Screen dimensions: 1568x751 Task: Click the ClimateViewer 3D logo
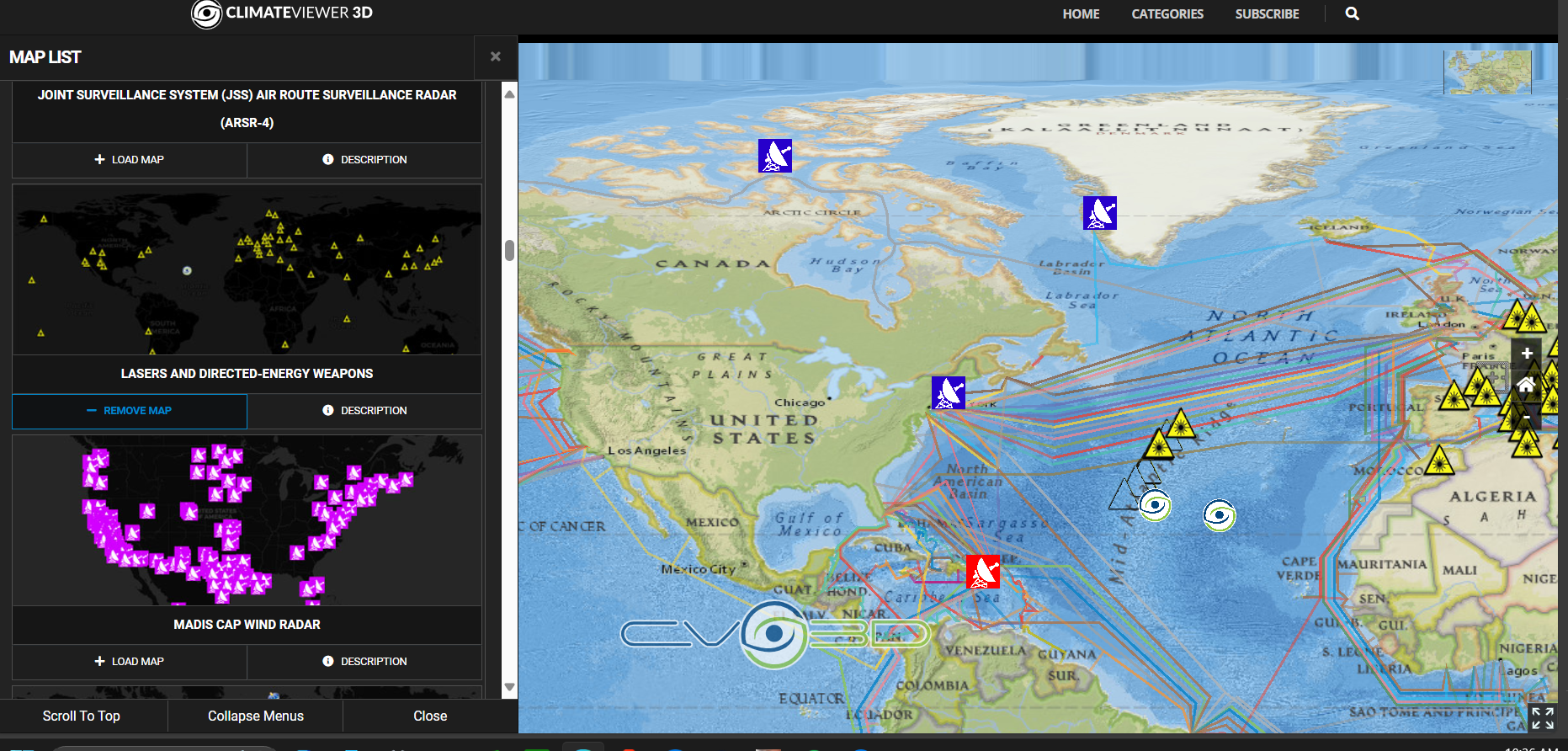pos(282,13)
